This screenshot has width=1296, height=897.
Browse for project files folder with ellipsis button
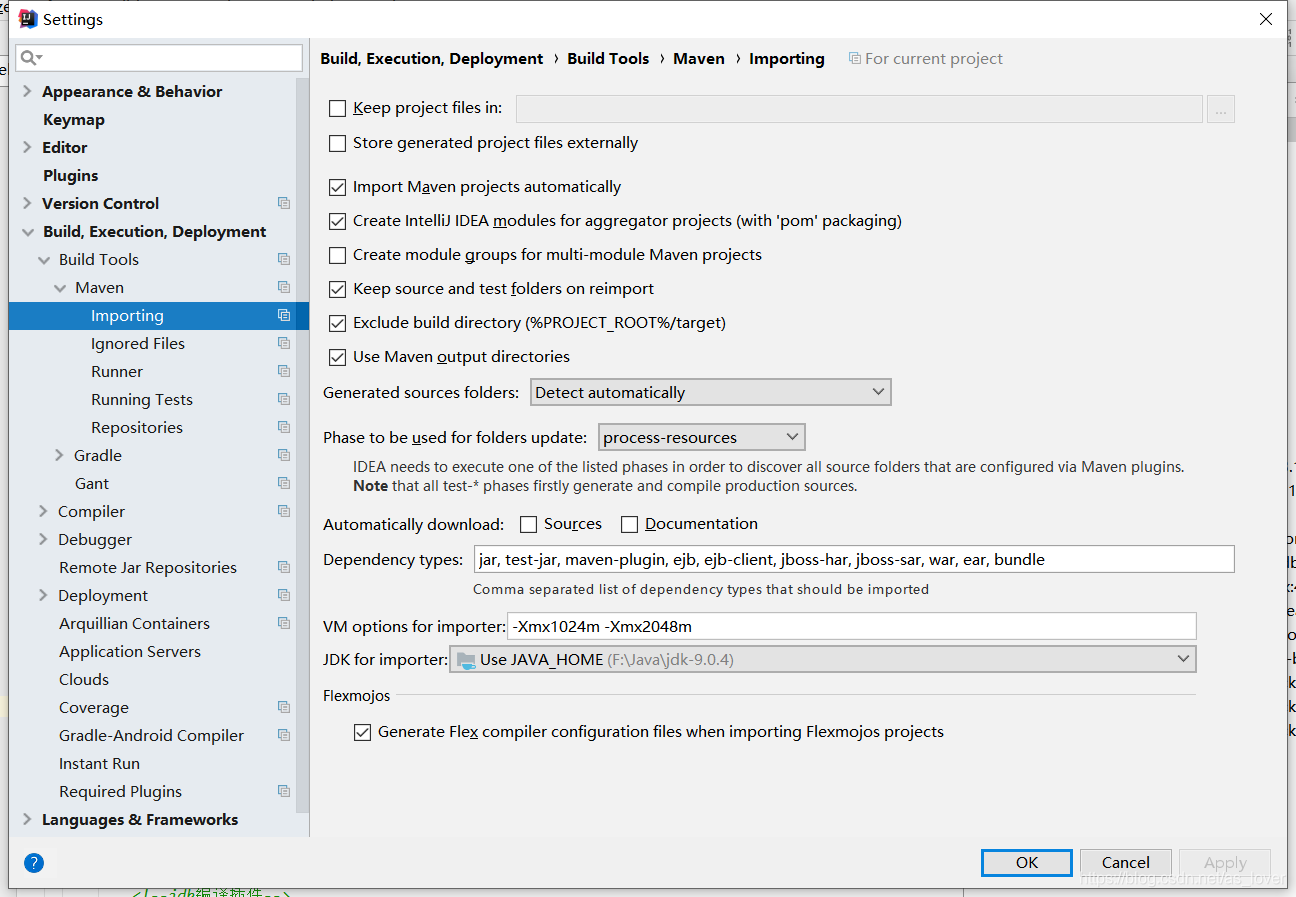click(1221, 109)
